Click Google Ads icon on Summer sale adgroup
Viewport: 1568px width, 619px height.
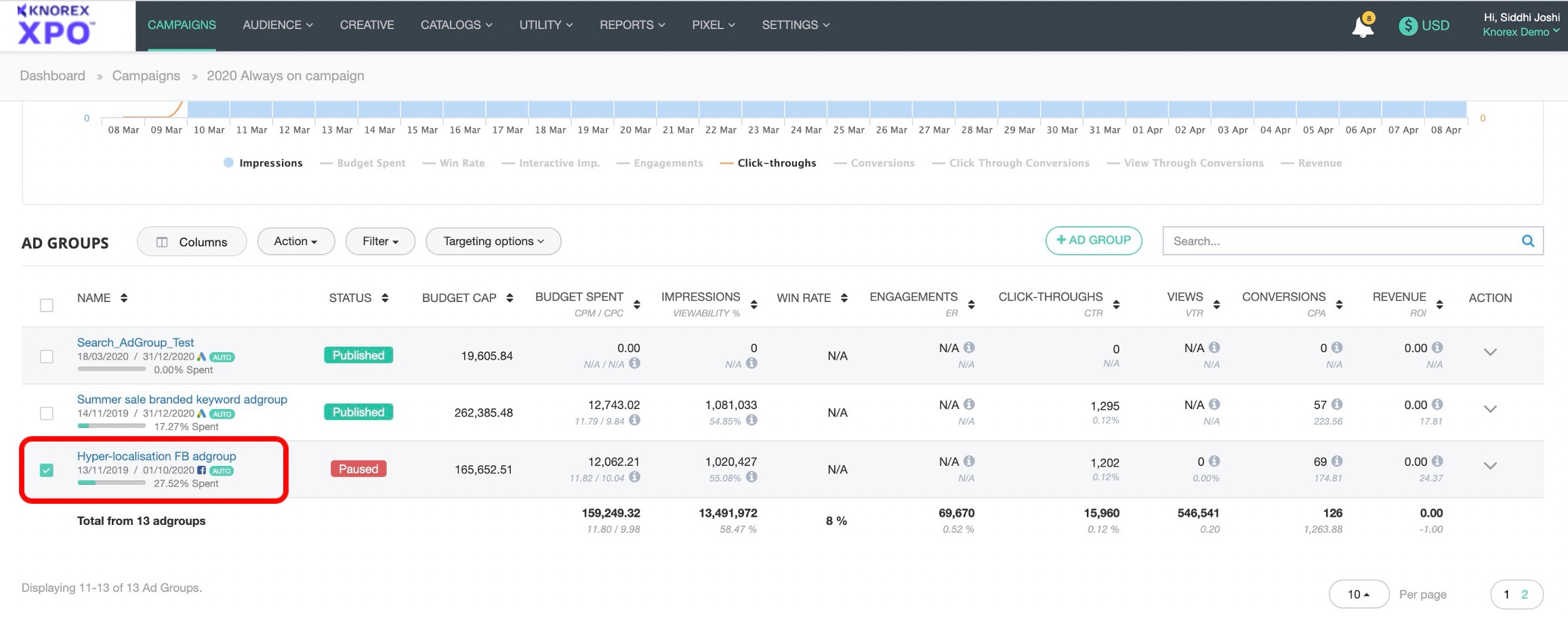[201, 413]
